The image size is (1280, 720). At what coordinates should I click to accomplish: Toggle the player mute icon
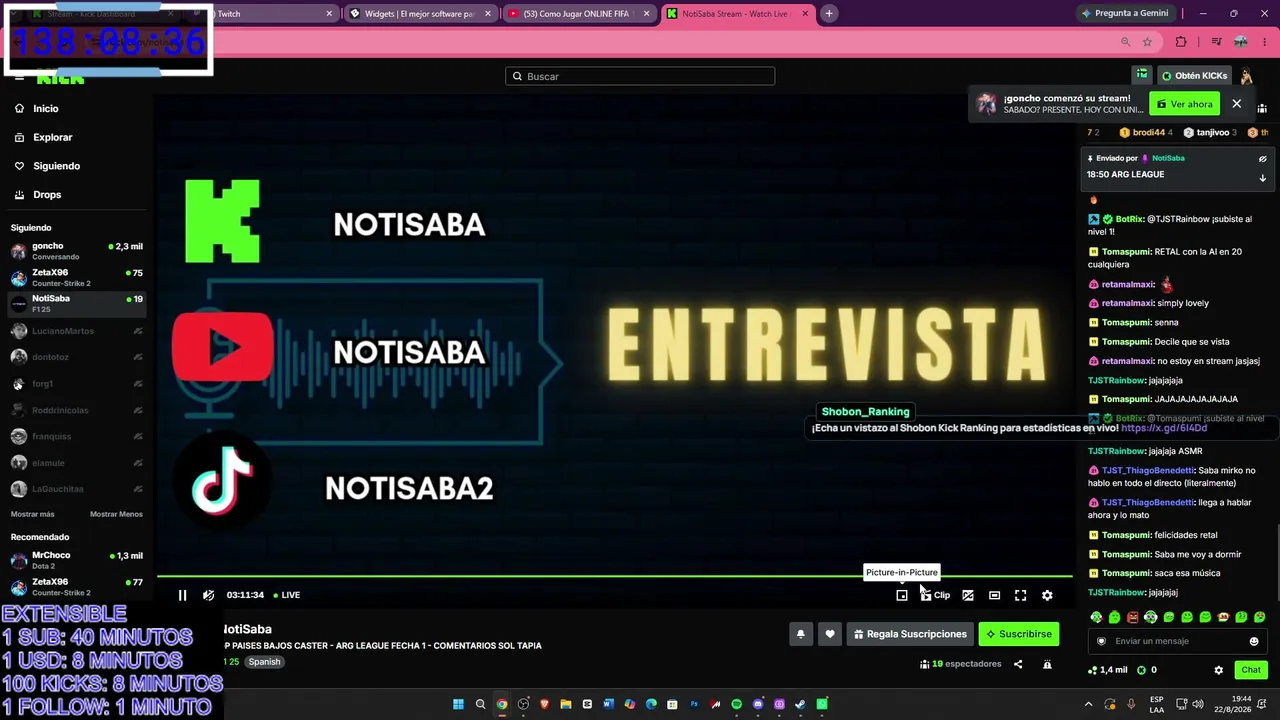(x=208, y=595)
